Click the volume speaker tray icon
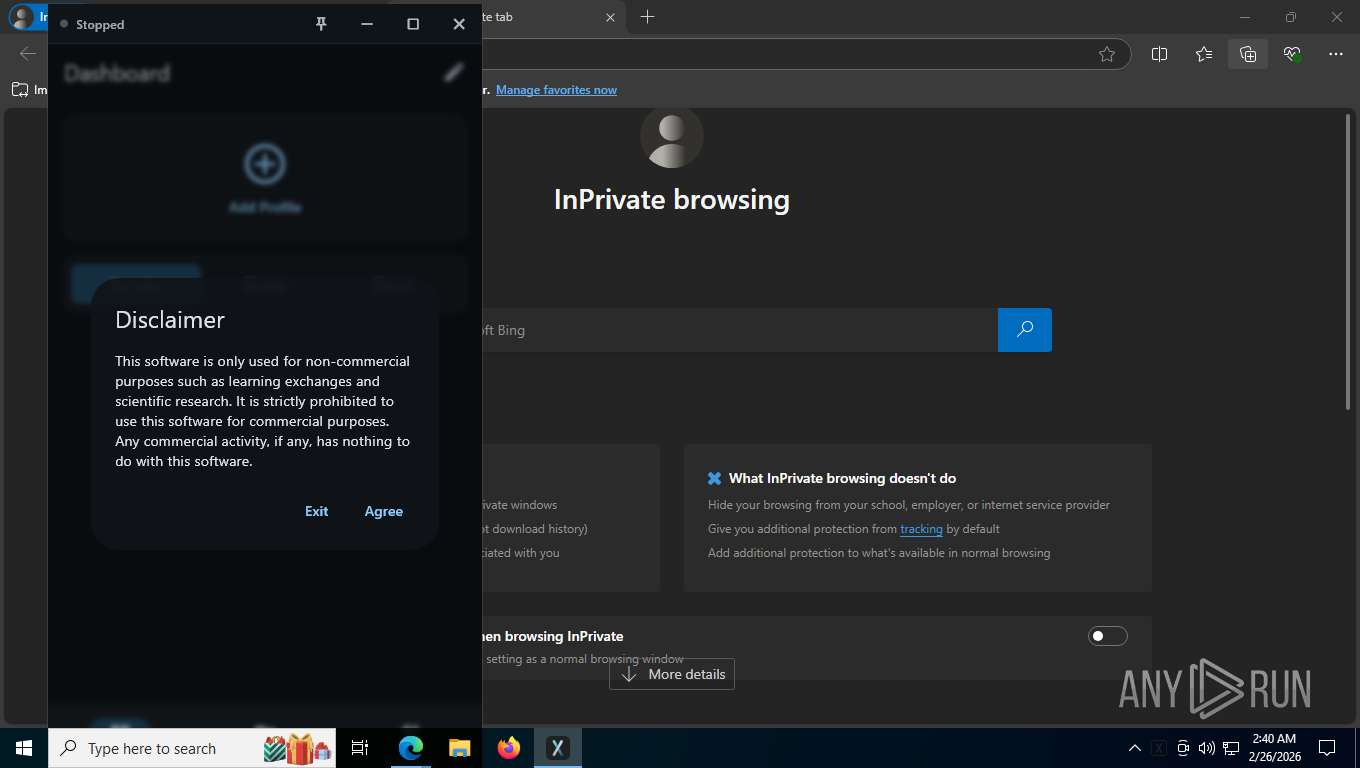The height and width of the screenshot is (768, 1360). pos(1206,748)
